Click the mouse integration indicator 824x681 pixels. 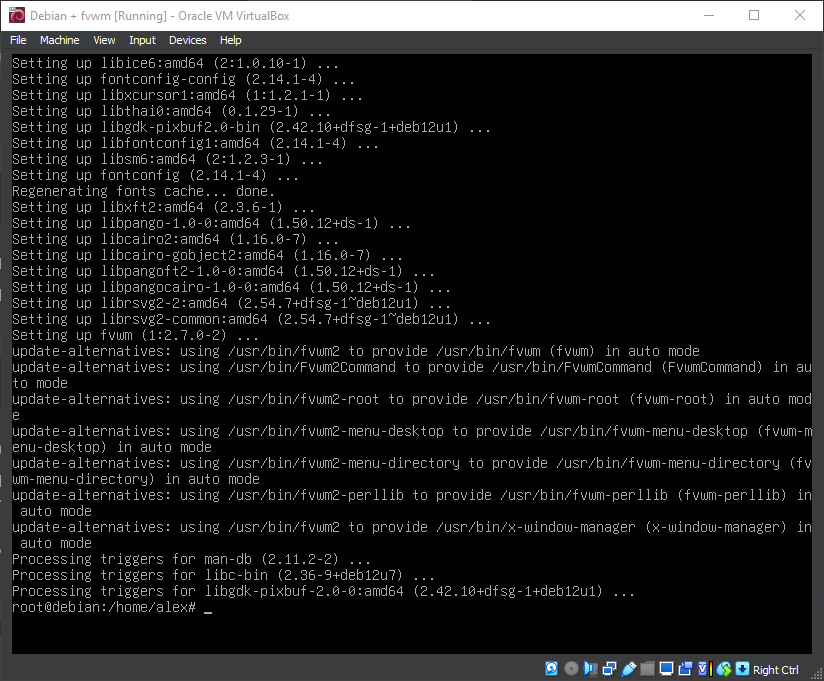pos(723,668)
